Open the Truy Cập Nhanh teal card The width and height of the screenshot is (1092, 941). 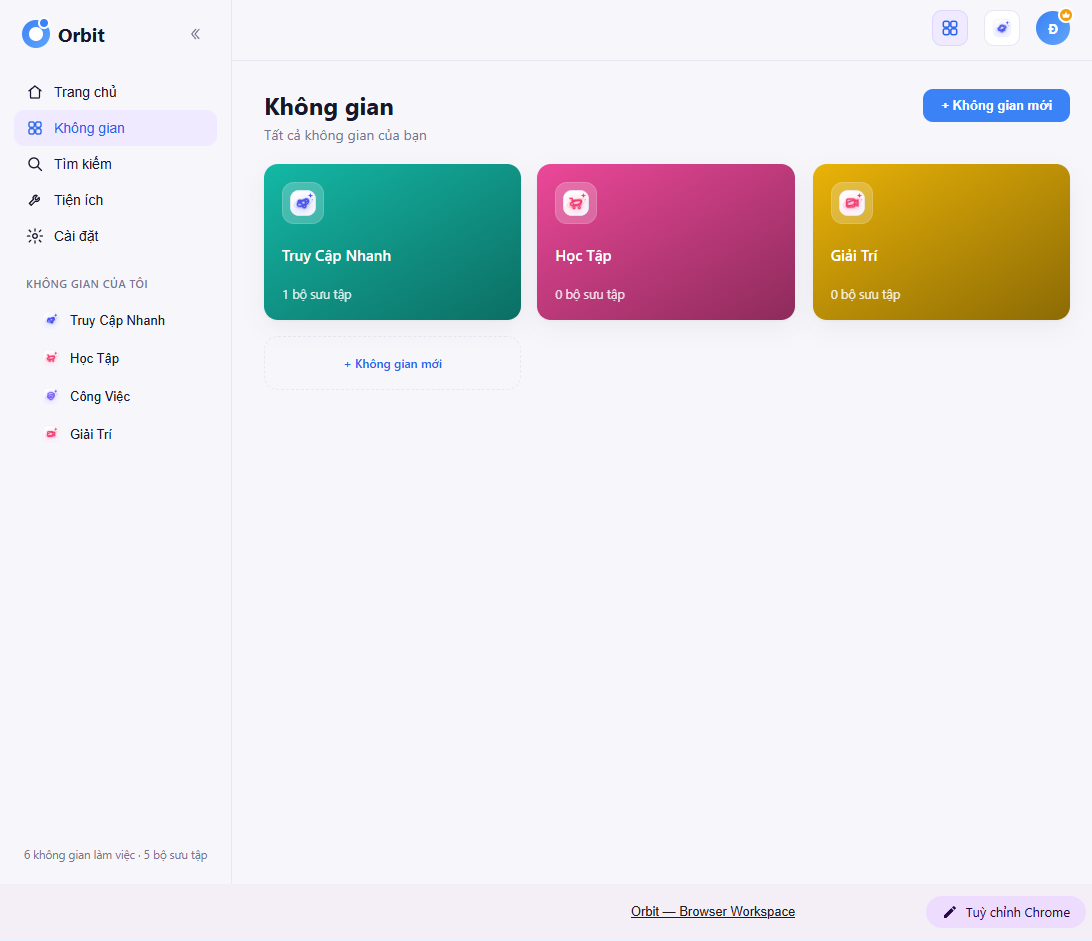[392, 242]
